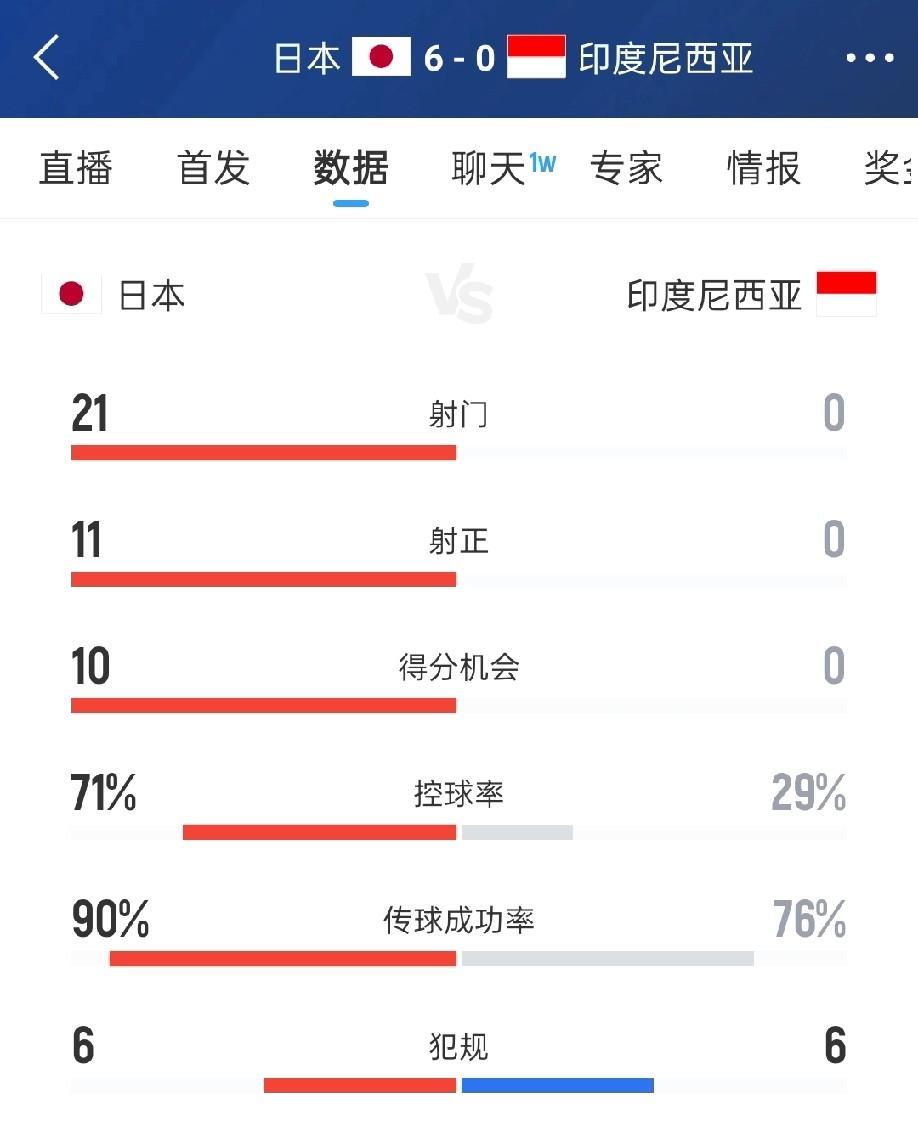
Task: Tap the 日本 team name in stats
Action: coord(152,295)
